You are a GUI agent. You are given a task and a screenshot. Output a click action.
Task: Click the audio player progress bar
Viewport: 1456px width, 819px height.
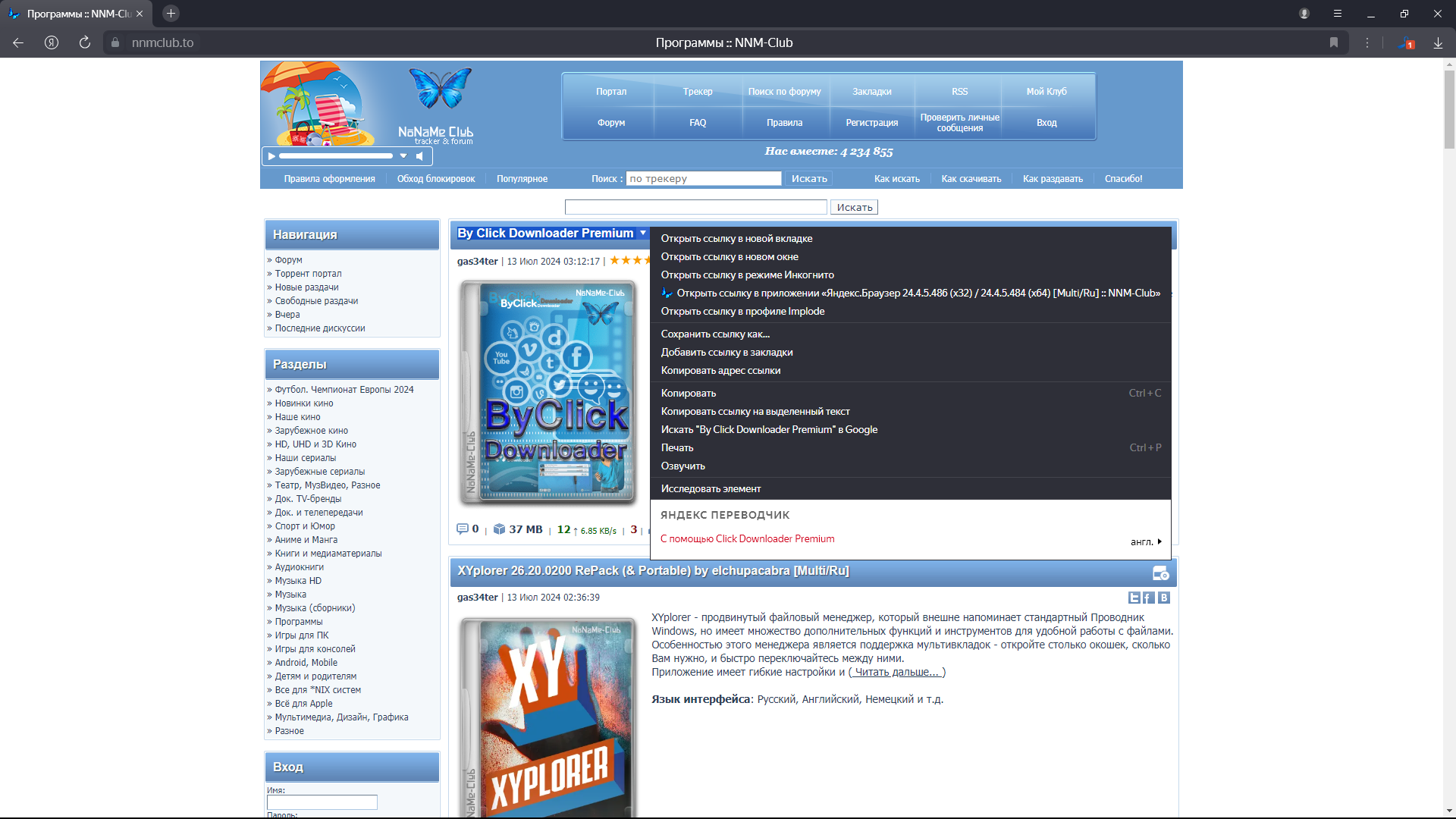(x=335, y=156)
